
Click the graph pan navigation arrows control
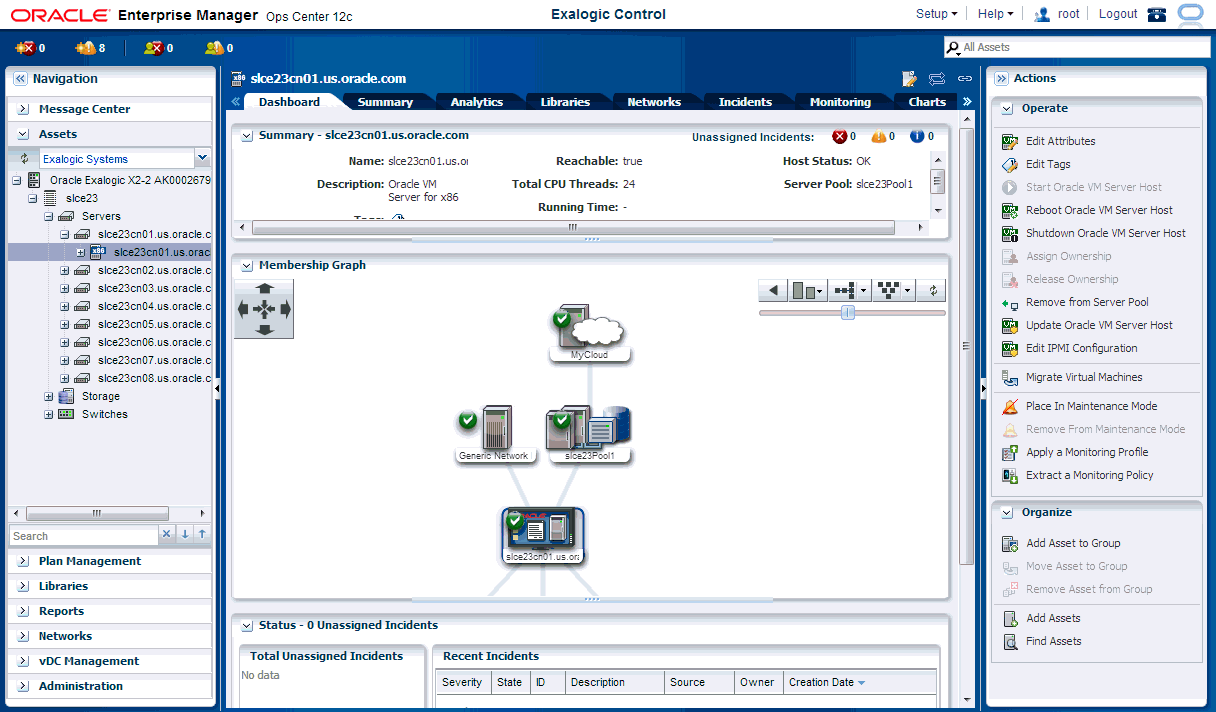[264, 309]
